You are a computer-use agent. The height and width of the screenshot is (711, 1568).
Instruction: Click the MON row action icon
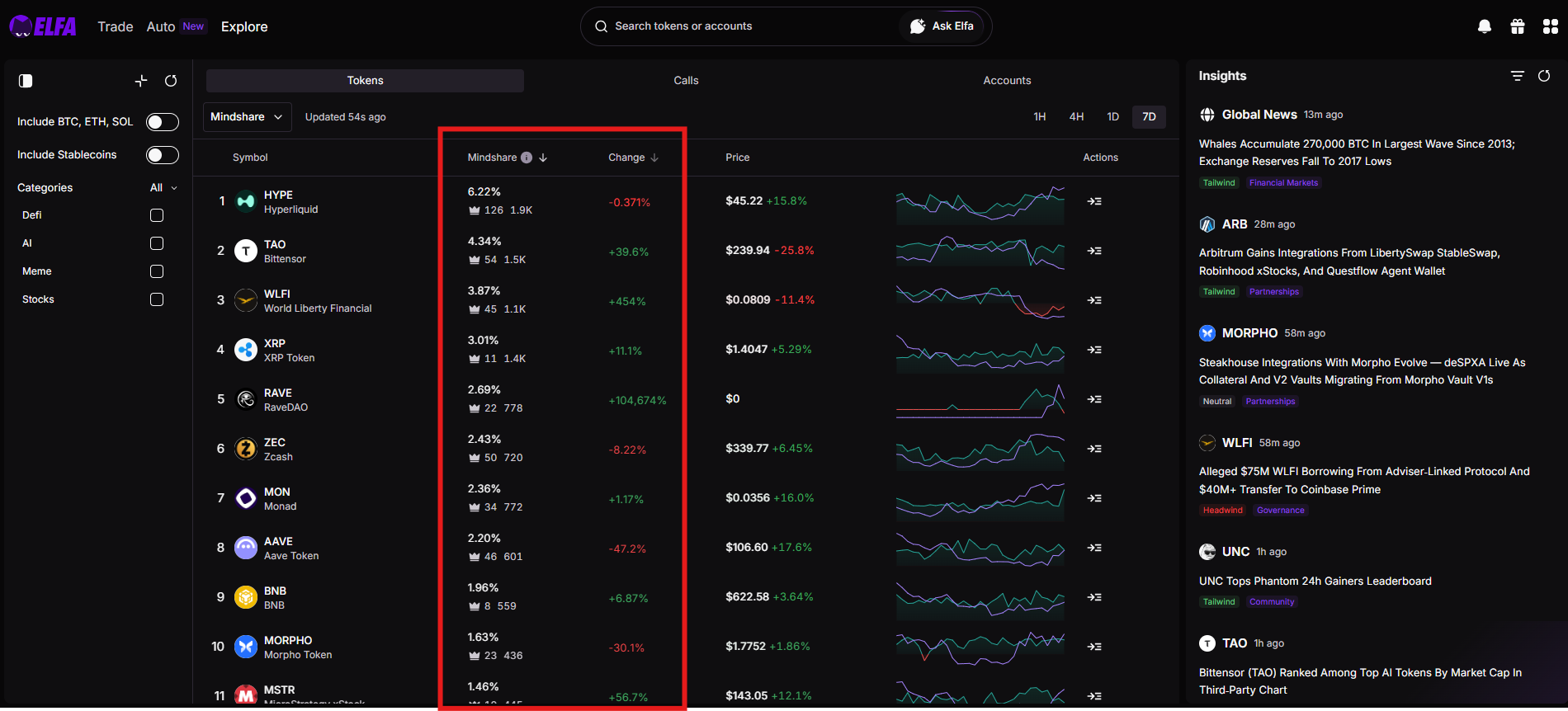point(1094,498)
